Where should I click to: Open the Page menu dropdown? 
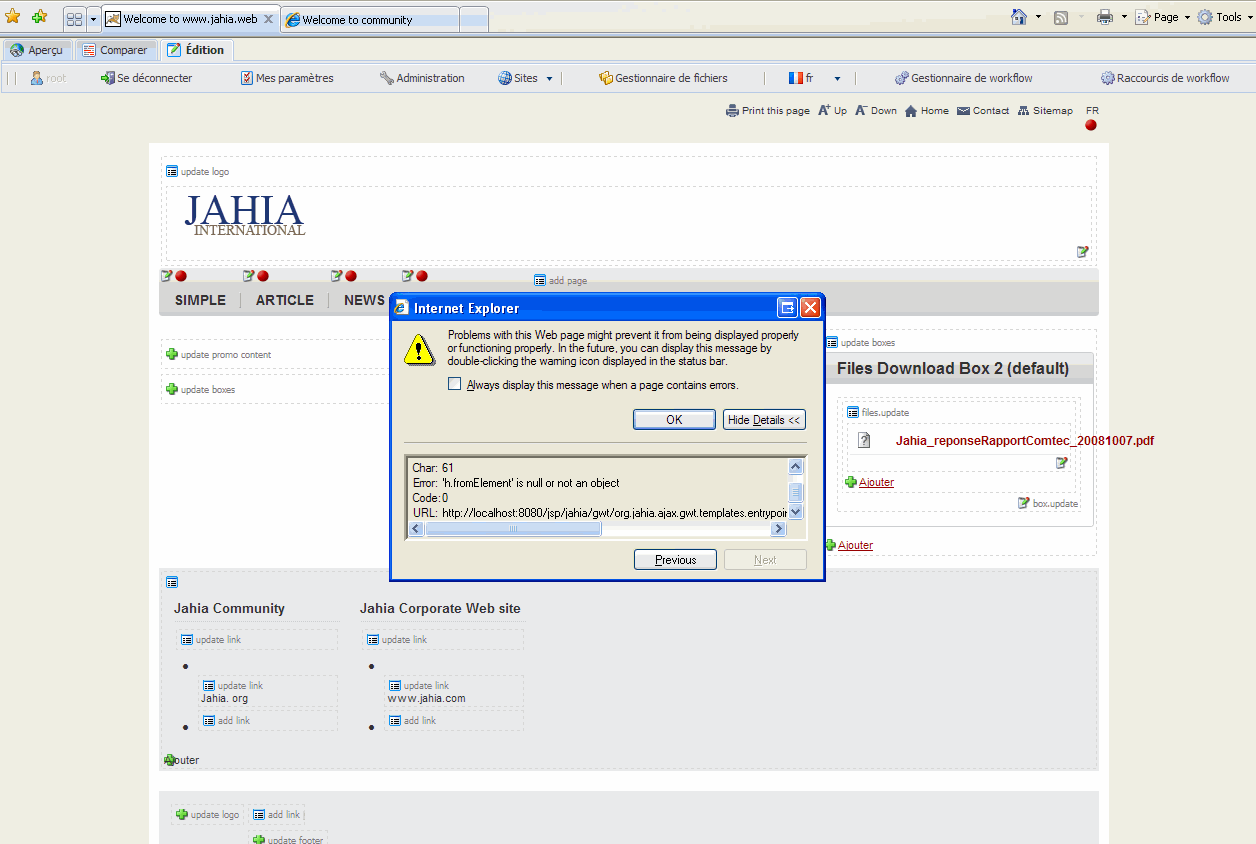pos(1164,17)
